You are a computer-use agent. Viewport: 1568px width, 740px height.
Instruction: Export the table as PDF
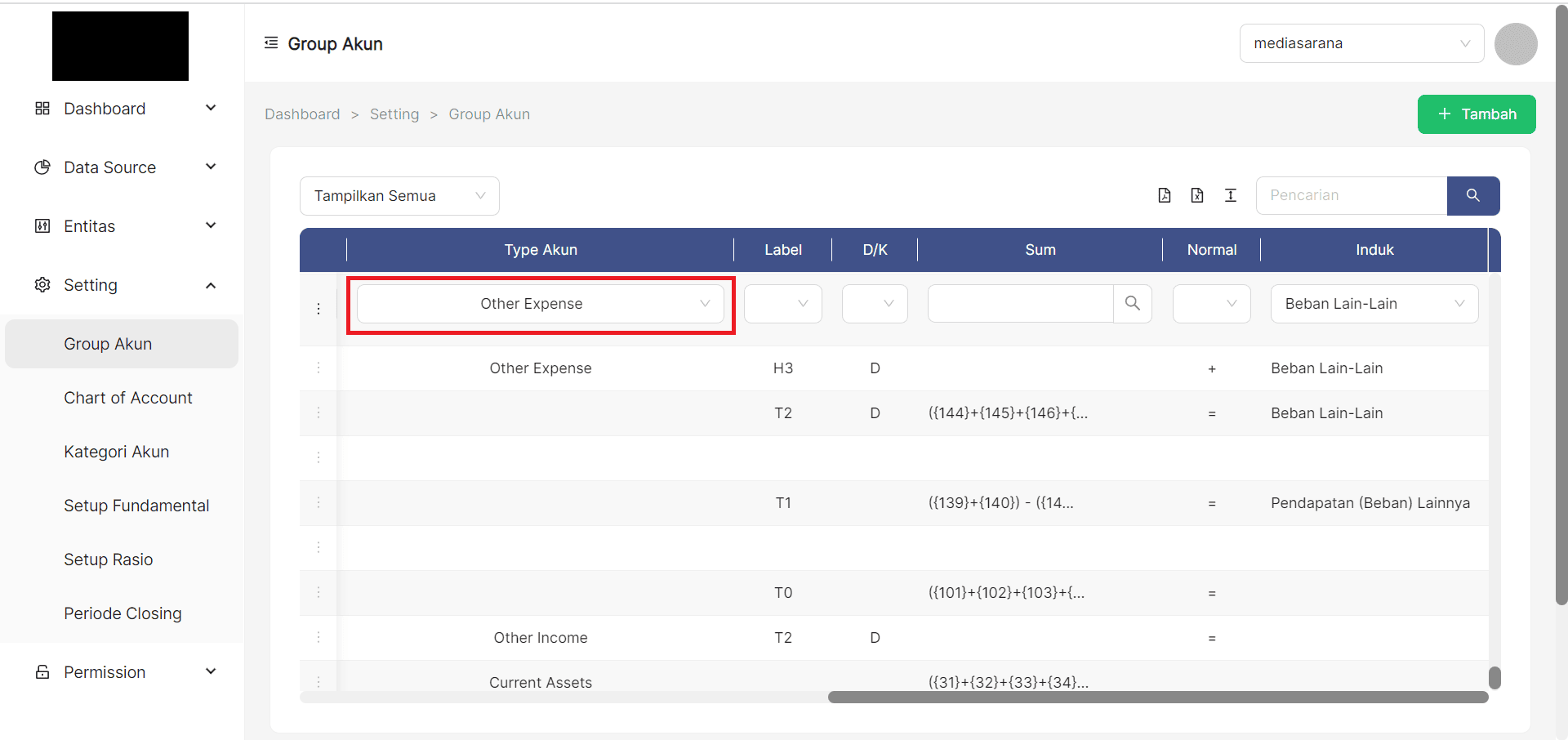coord(1165,195)
